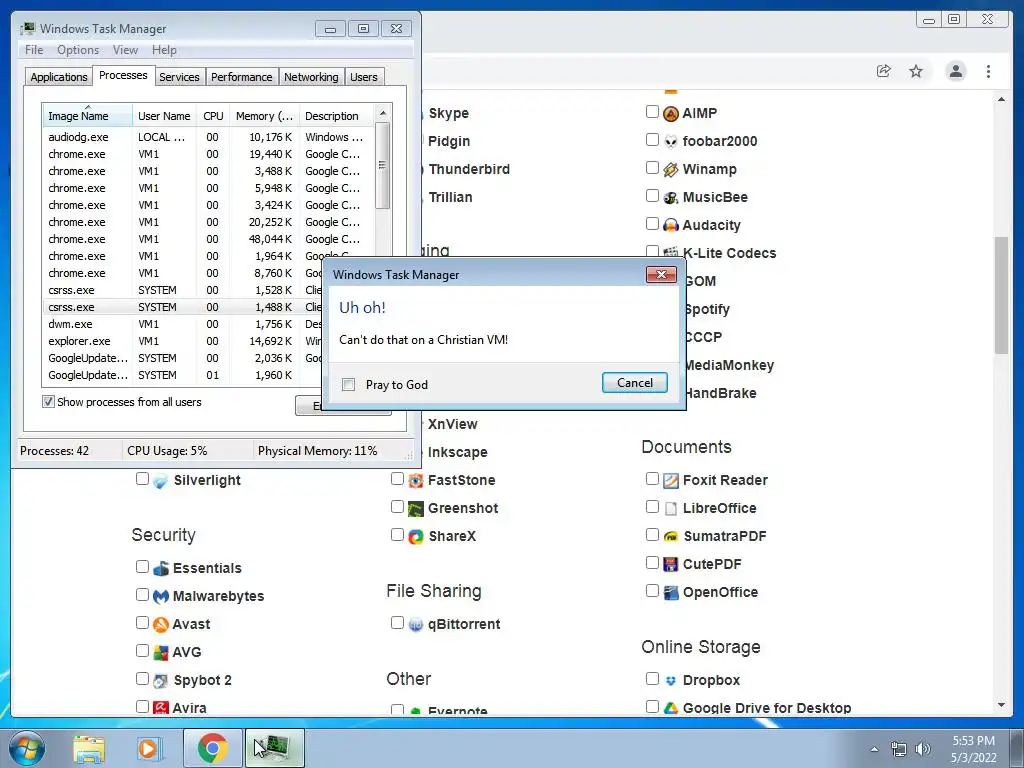The width and height of the screenshot is (1024, 768).
Task: Open Task Manager File menu
Action: point(34,50)
